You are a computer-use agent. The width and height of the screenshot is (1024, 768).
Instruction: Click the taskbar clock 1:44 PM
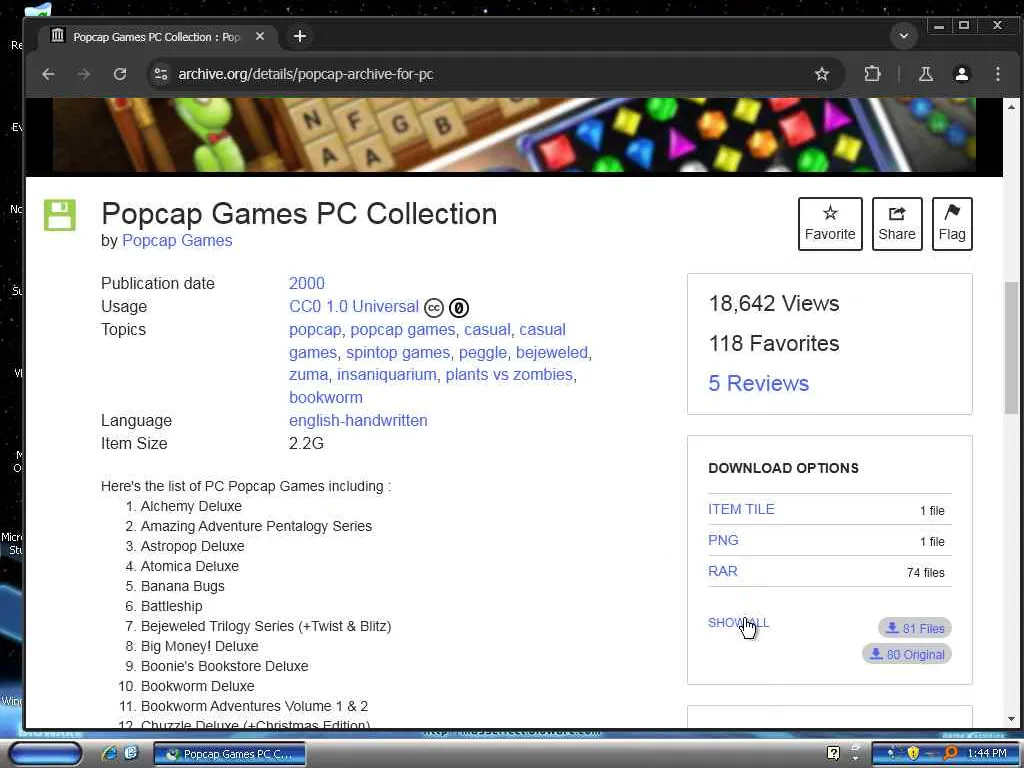(x=987, y=753)
